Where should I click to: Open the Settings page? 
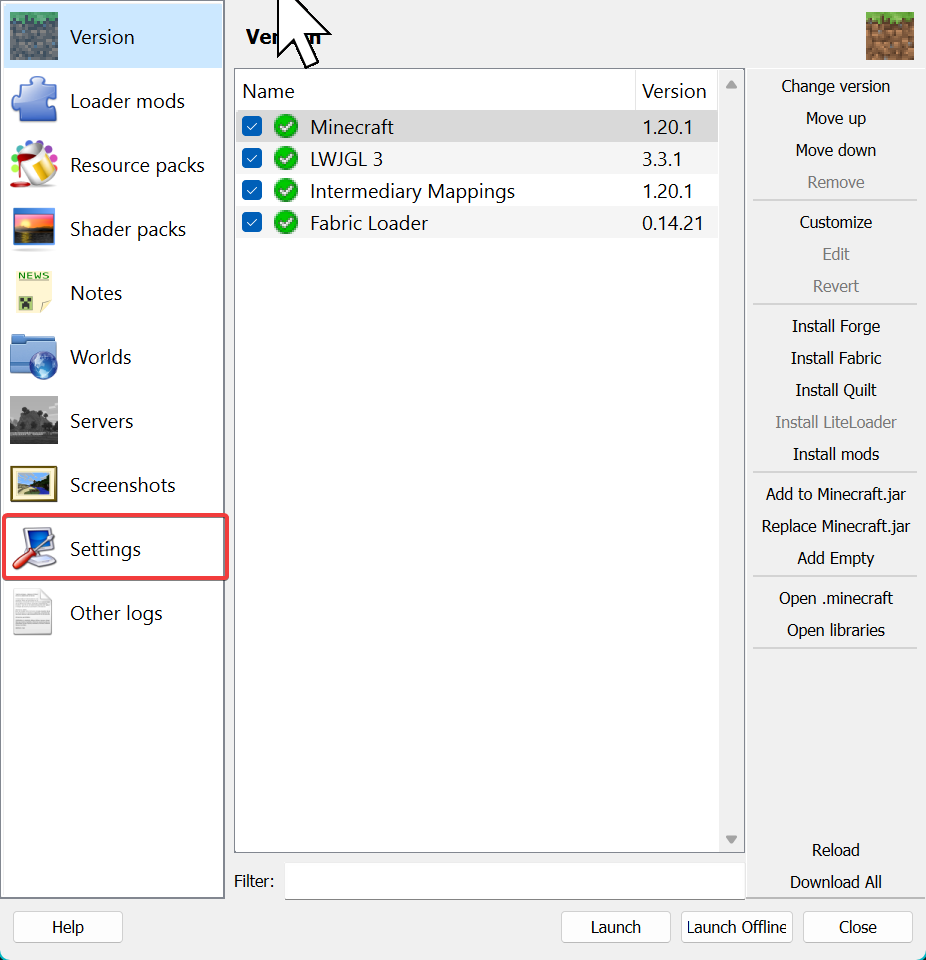105,549
